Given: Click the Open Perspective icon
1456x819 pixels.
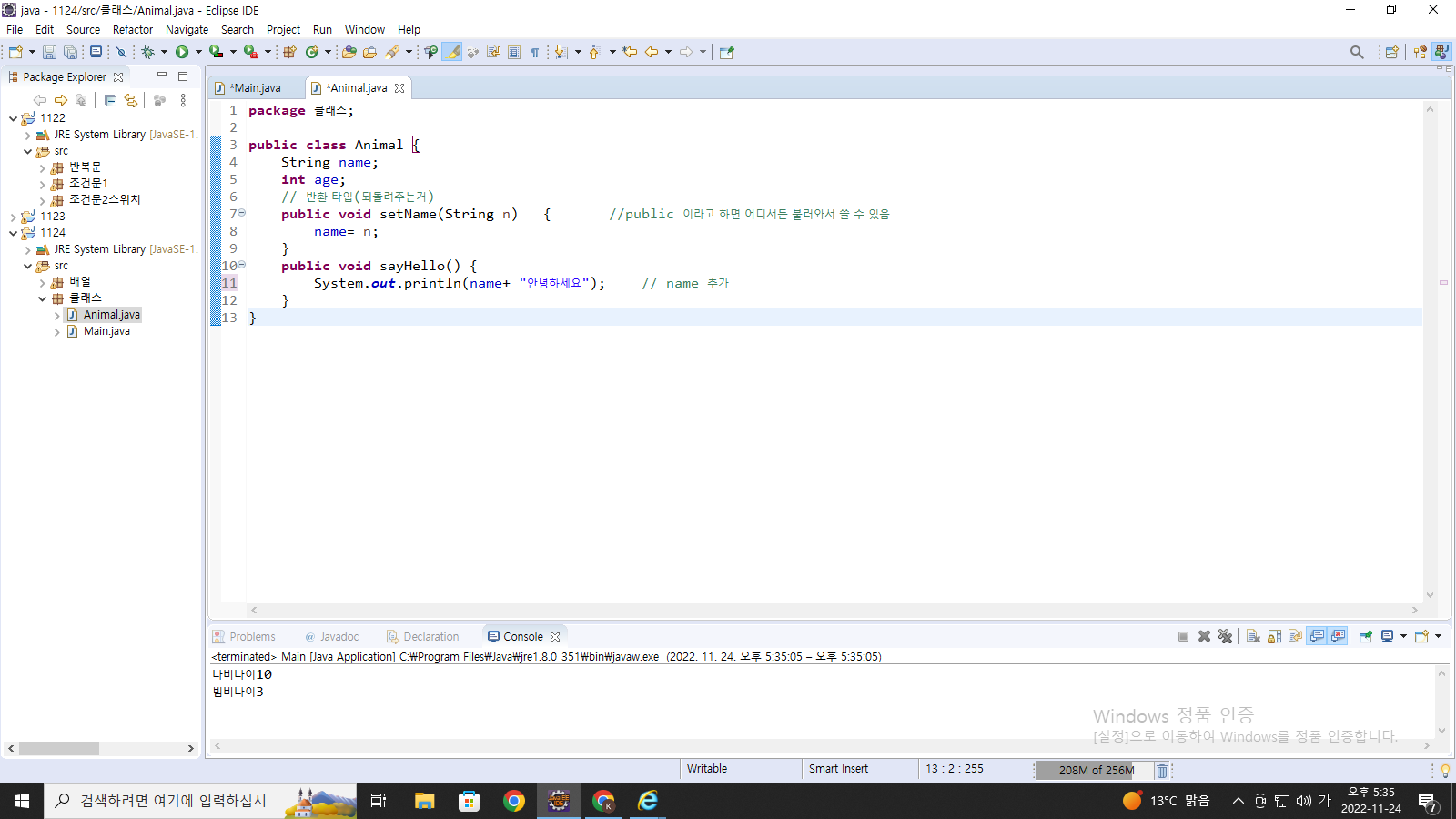Looking at the screenshot, I should (x=1391, y=52).
